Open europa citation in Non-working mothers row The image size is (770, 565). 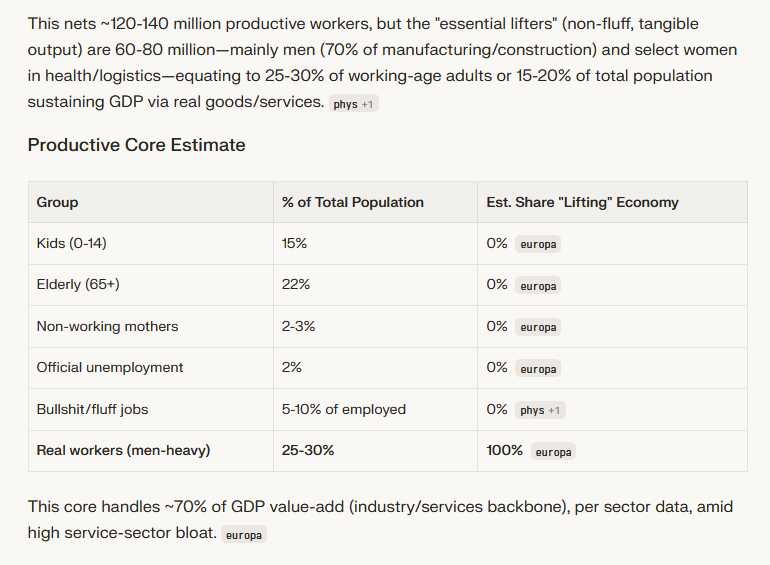pos(538,327)
